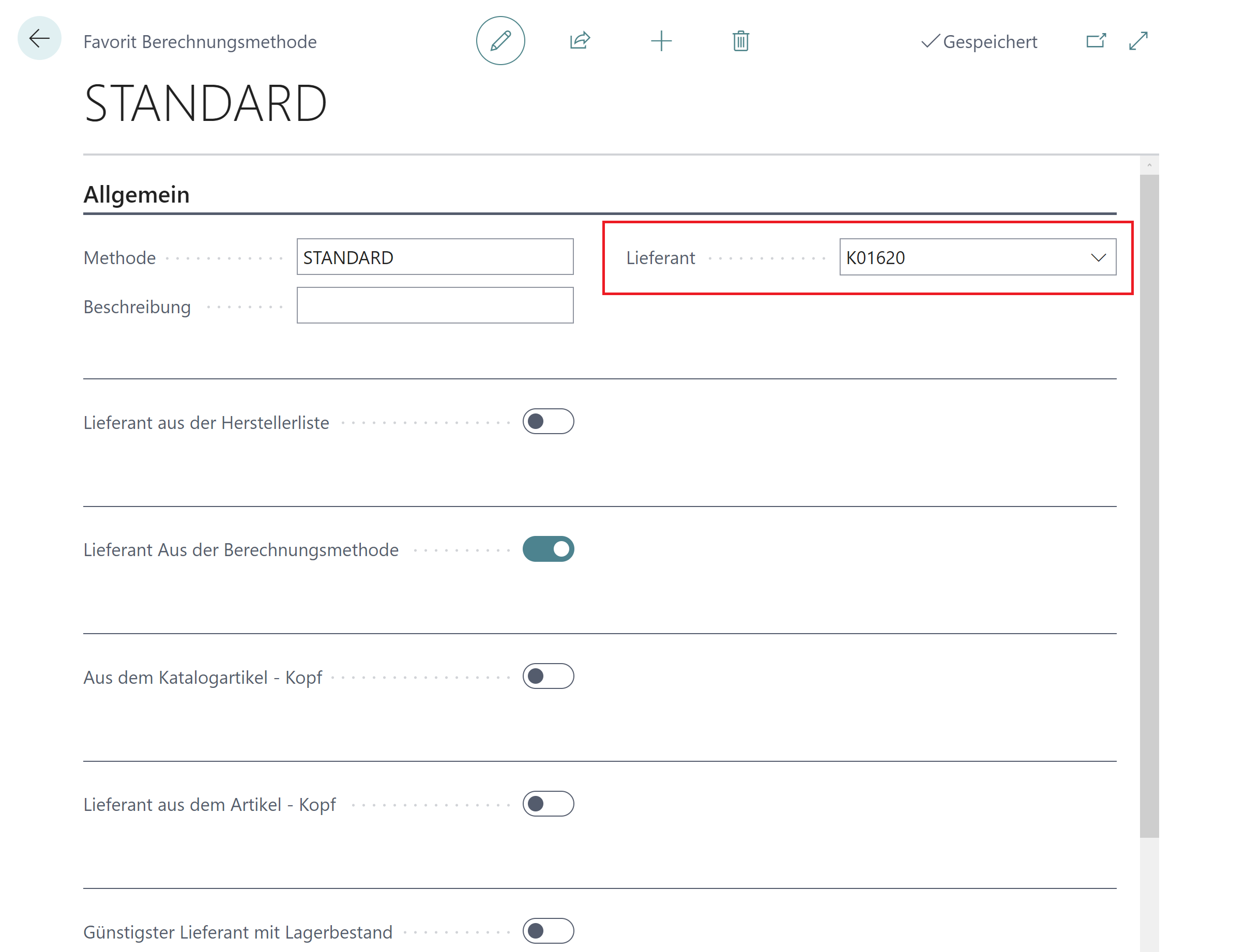
Task: Collapse the Allgemein section heading
Action: (x=136, y=194)
